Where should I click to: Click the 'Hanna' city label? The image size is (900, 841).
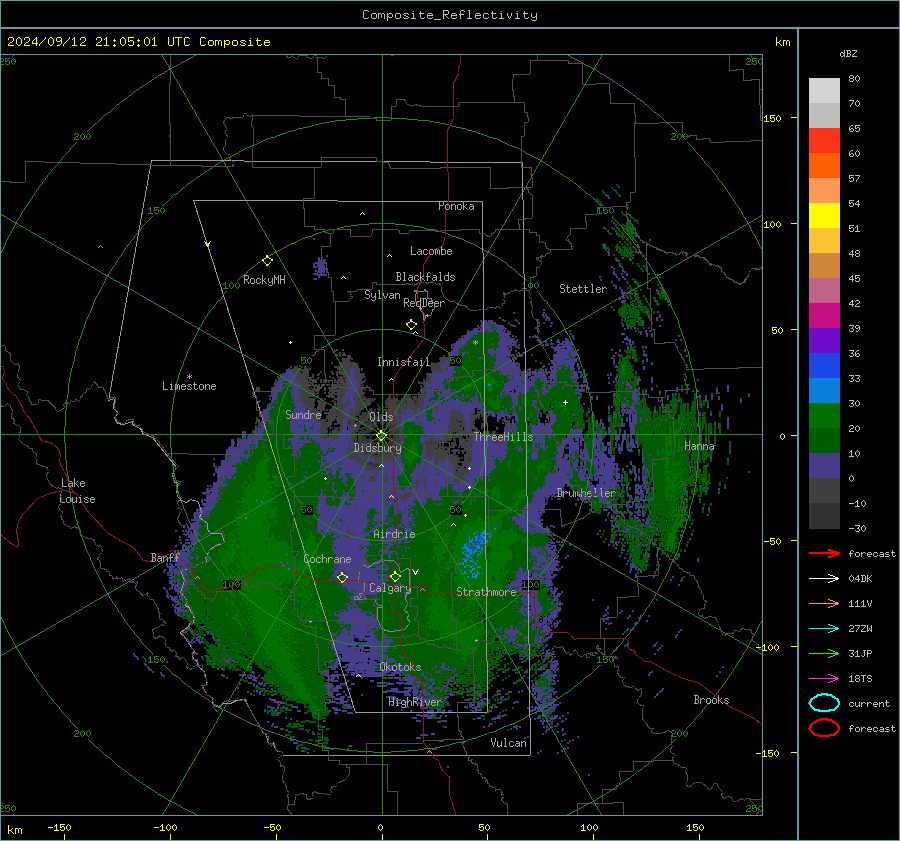pos(699,446)
